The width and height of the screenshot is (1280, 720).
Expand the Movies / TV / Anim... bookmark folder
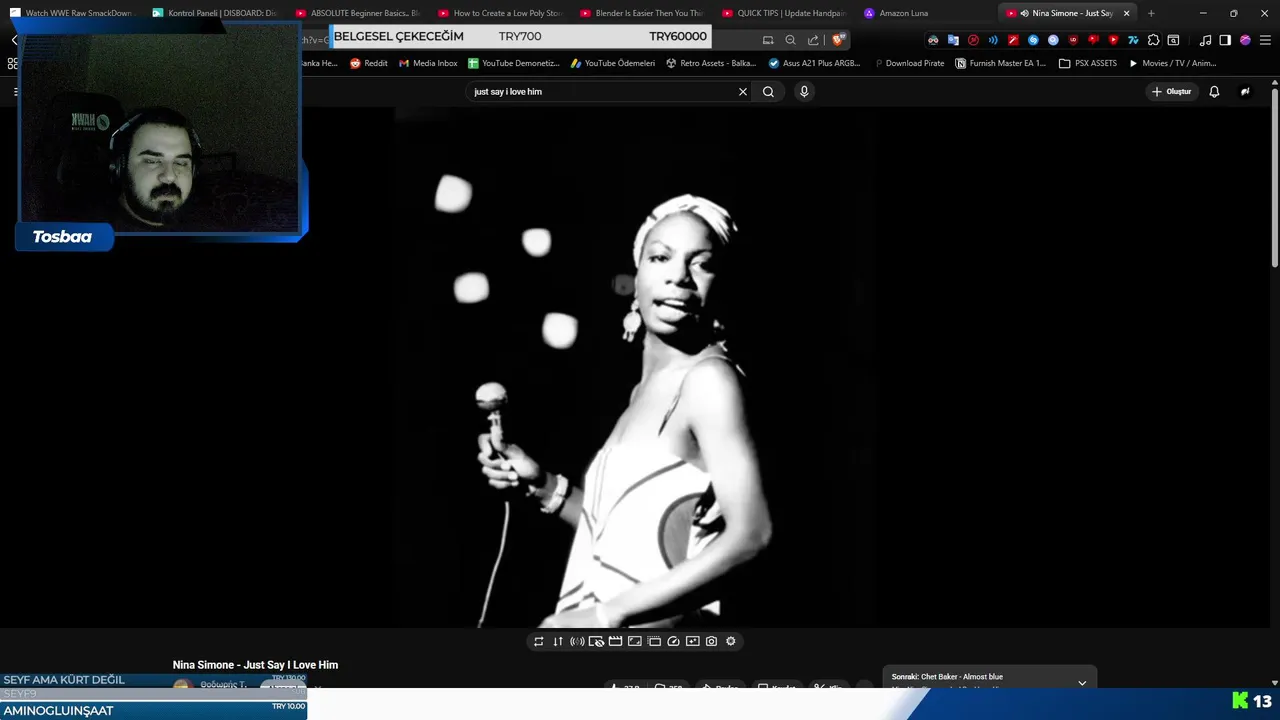click(x=1172, y=63)
